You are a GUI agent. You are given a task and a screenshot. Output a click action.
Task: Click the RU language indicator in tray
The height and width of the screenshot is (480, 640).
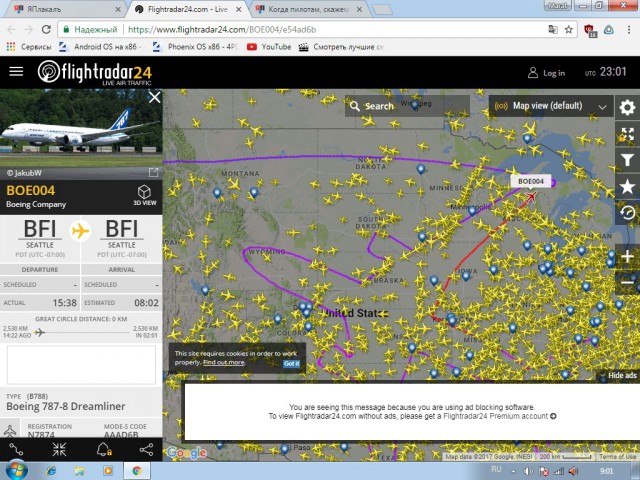click(496, 469)
